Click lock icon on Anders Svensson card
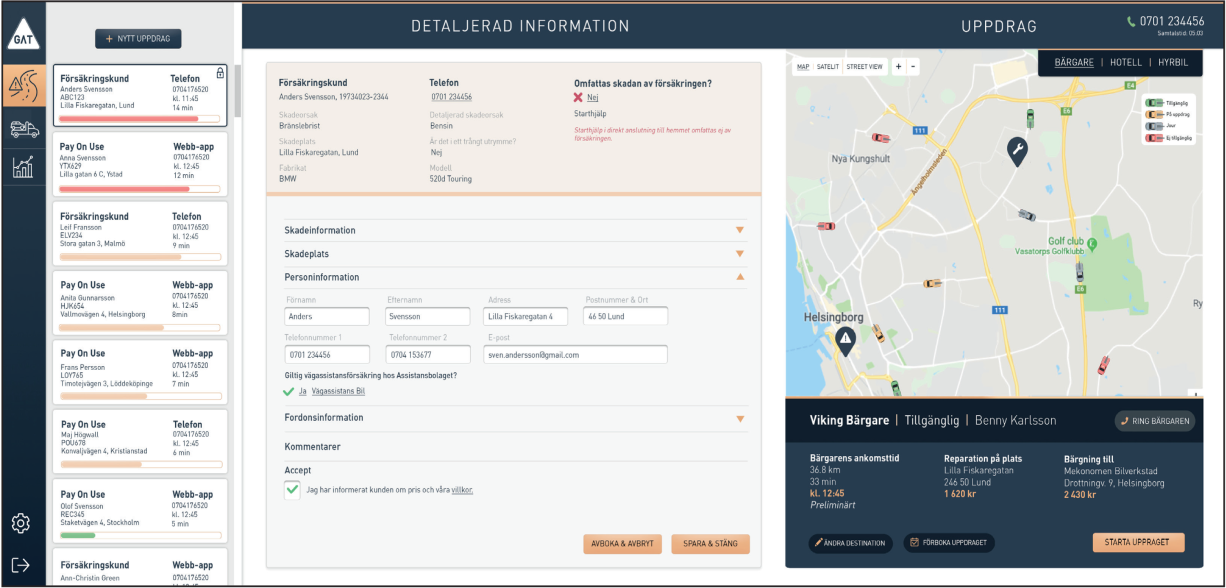This screenshot has height=588, width=1226. point(220,73)
